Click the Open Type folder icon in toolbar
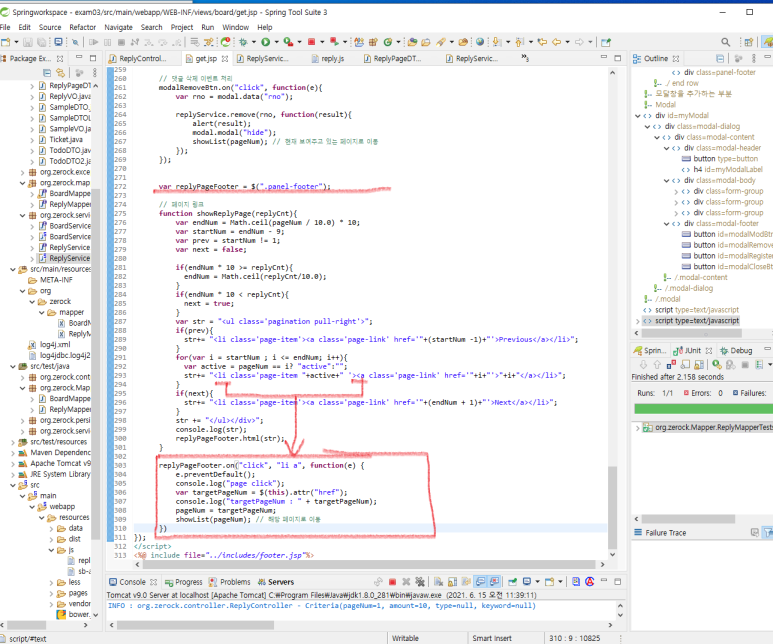The width and height of the screenshot is (773, 644). (x=412, y=42)
